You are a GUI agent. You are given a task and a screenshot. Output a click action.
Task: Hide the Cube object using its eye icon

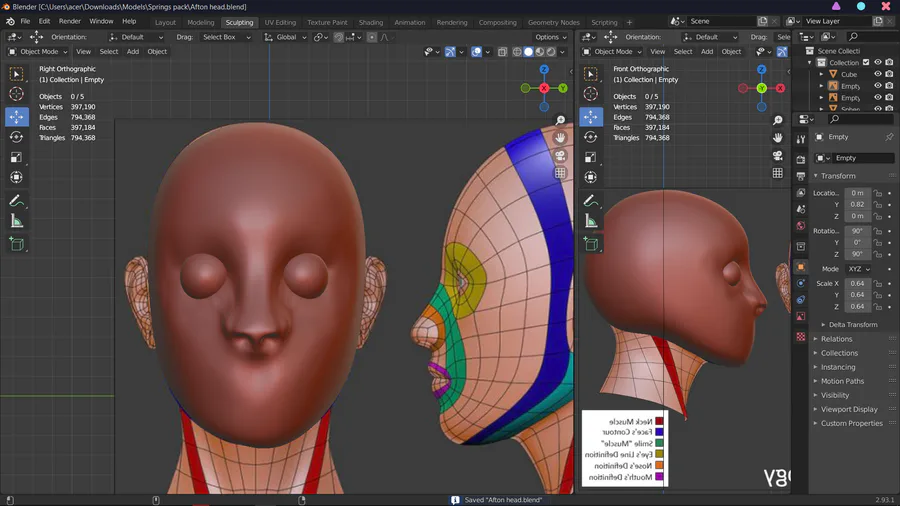point(878,74)
